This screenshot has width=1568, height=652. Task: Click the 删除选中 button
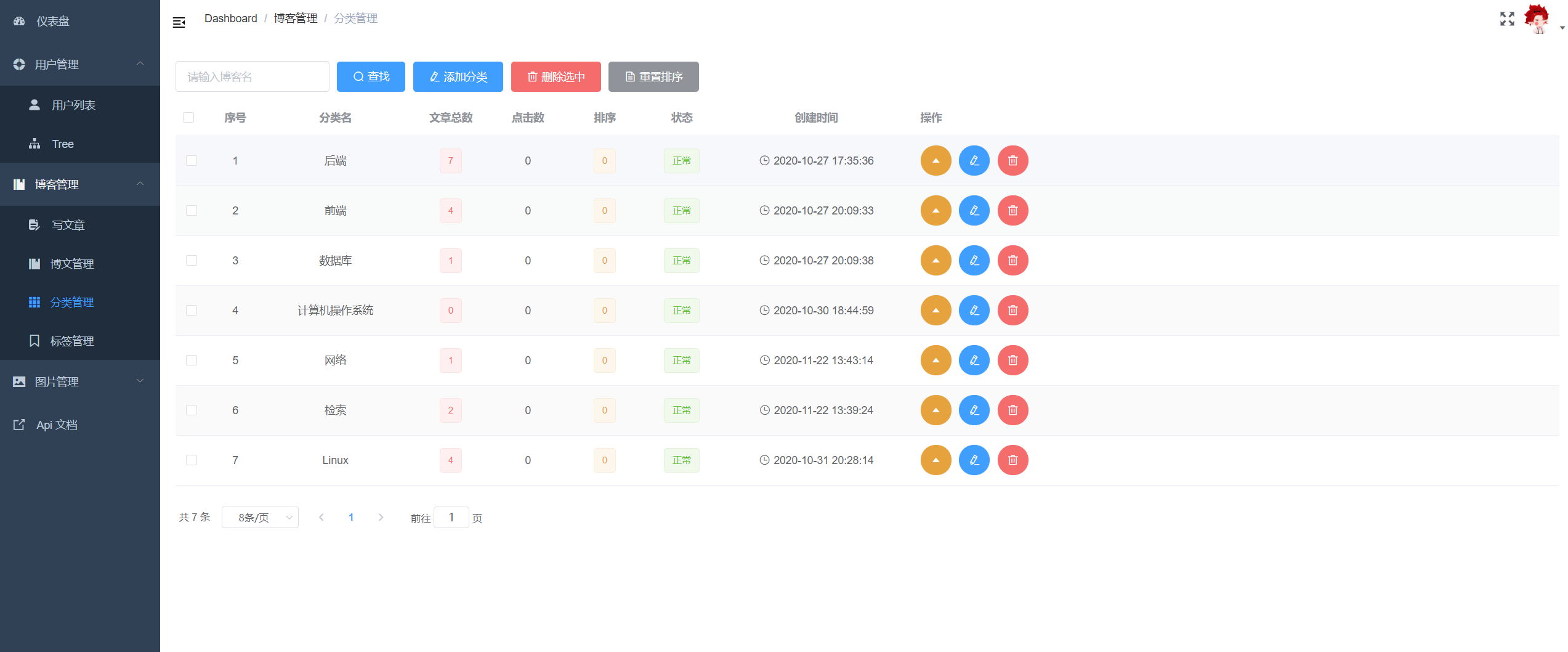click(x=556, y=76)
